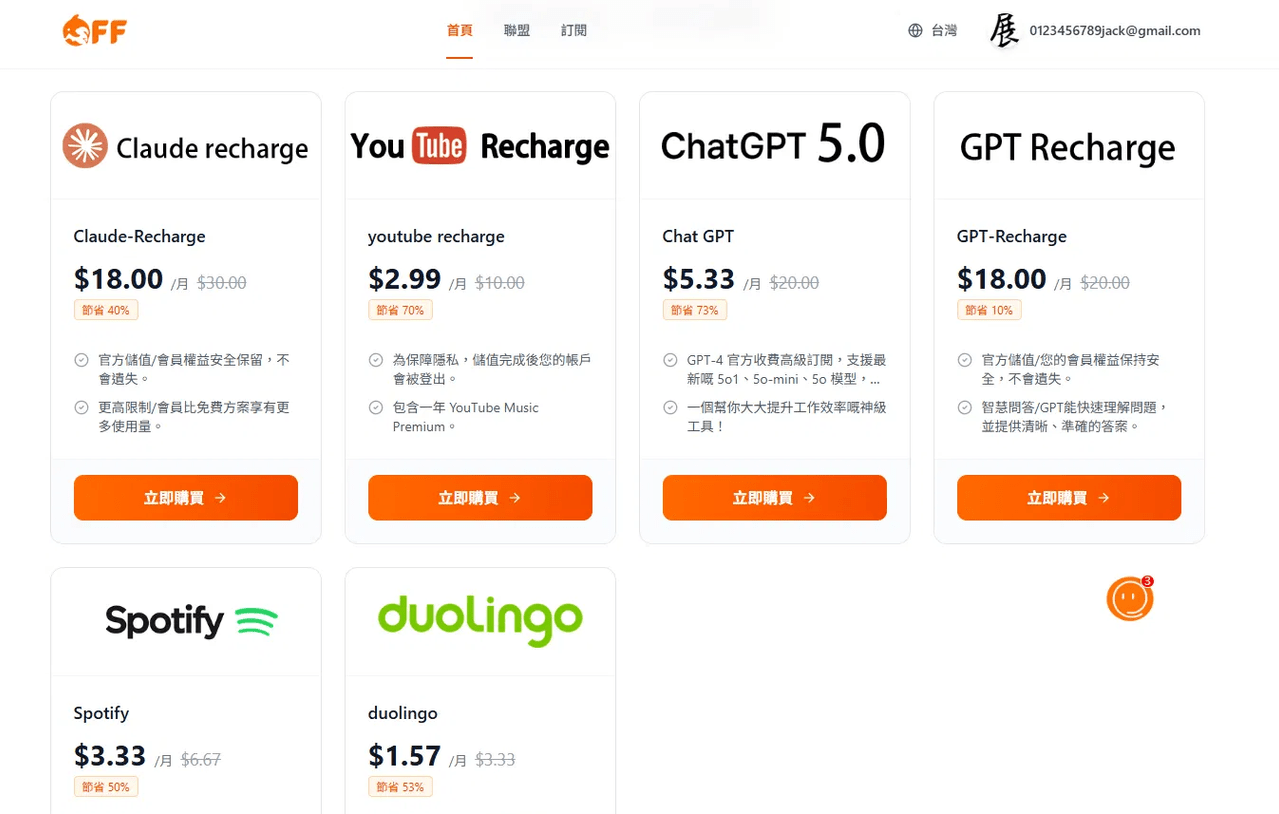Click the Chat GPT product title
The width and height of the screenshot is (1279, 814).
tap(698, 237)
